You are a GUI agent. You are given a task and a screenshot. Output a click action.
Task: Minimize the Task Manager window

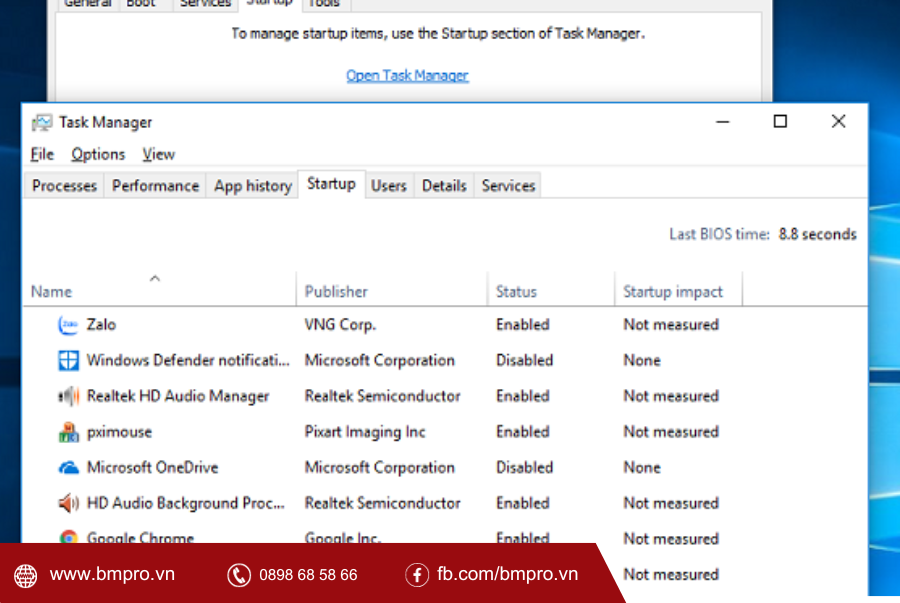(723, 122)
